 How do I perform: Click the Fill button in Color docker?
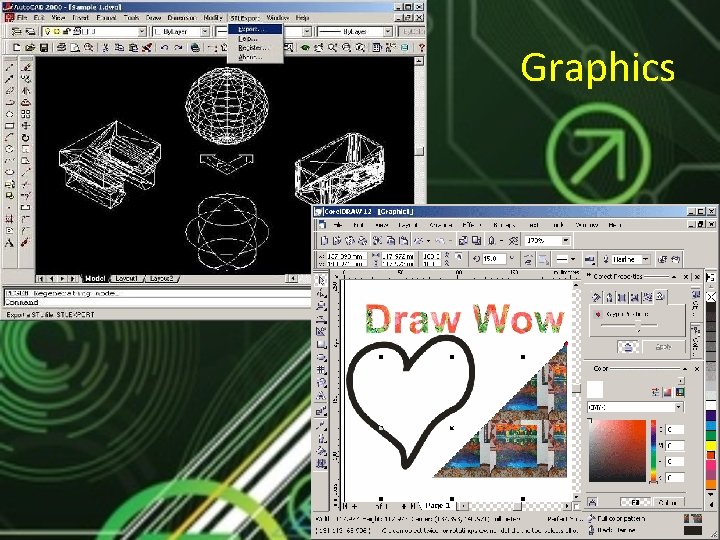[635, 502]
